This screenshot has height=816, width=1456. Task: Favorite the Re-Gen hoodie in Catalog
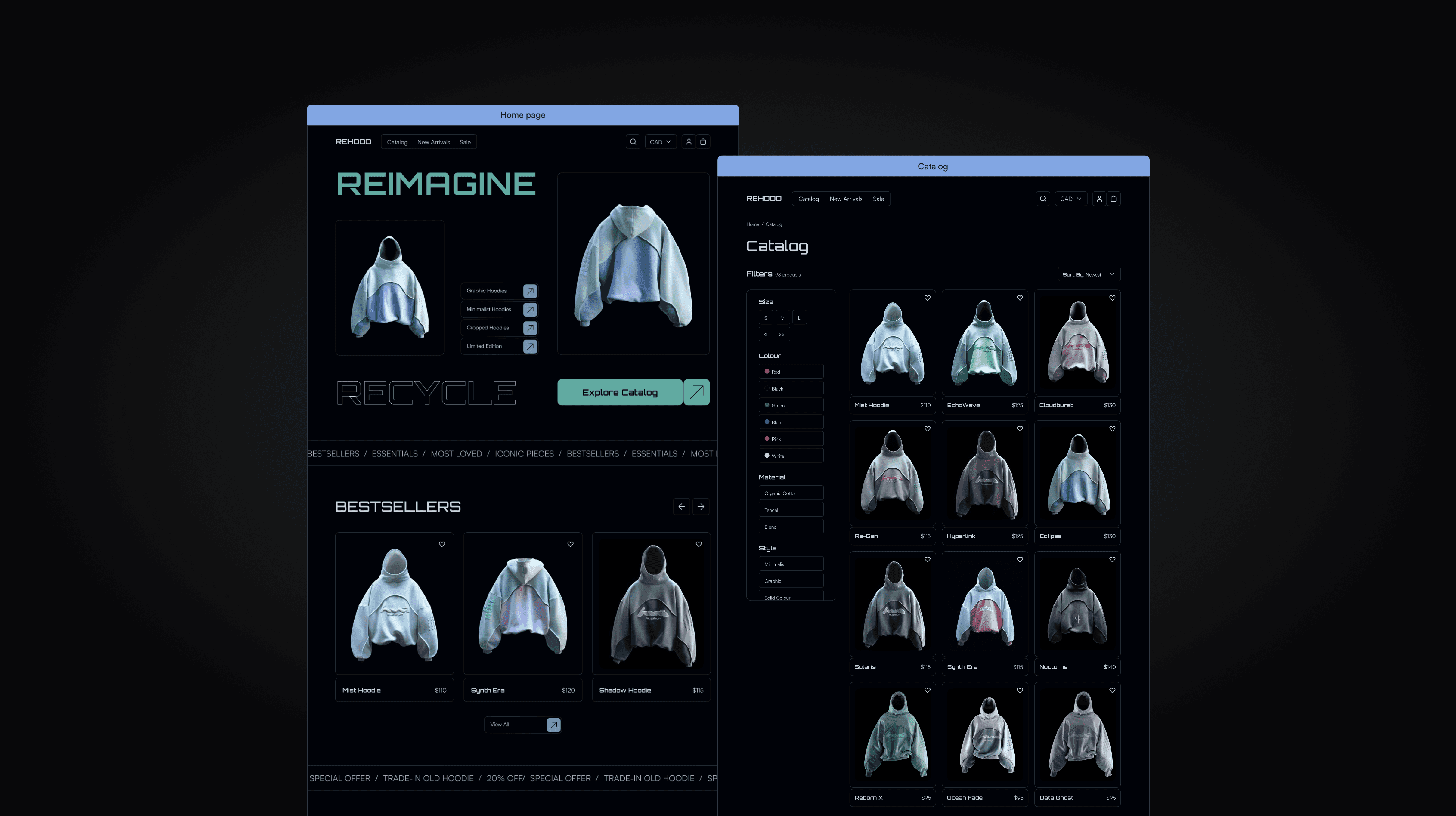927,429
